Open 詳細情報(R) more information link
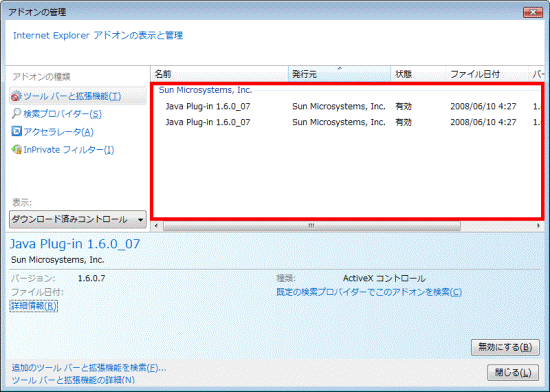This screenshot has width=550, height=392. tap(34, 306)
